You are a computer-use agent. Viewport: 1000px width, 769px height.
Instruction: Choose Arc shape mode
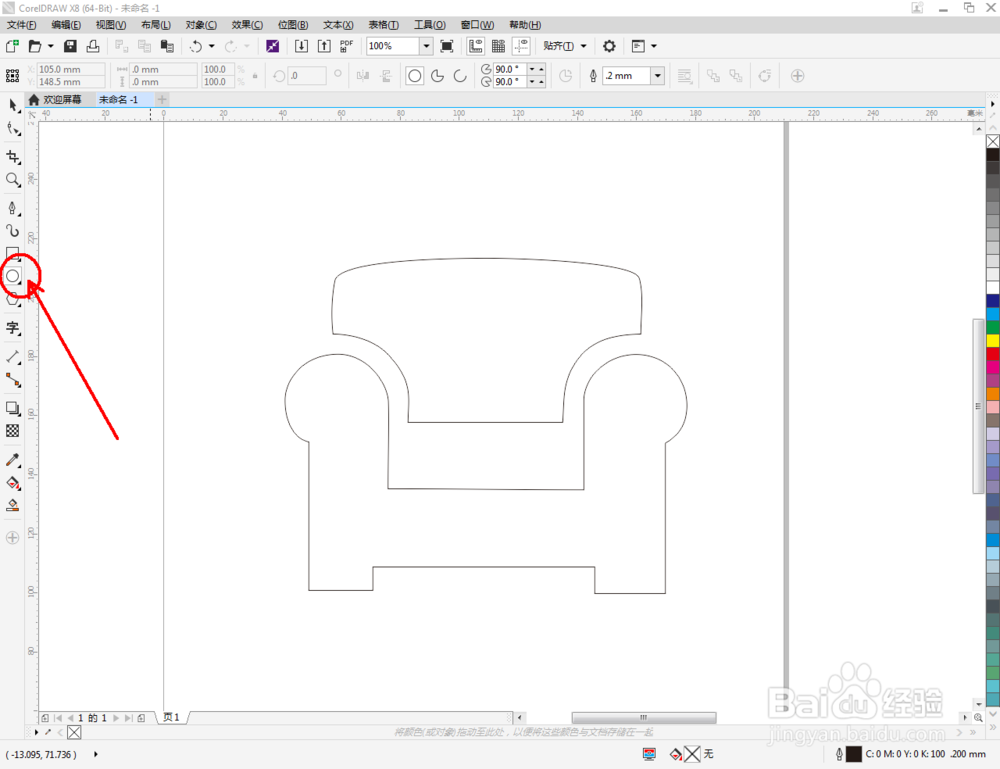(x=460, y=76)
